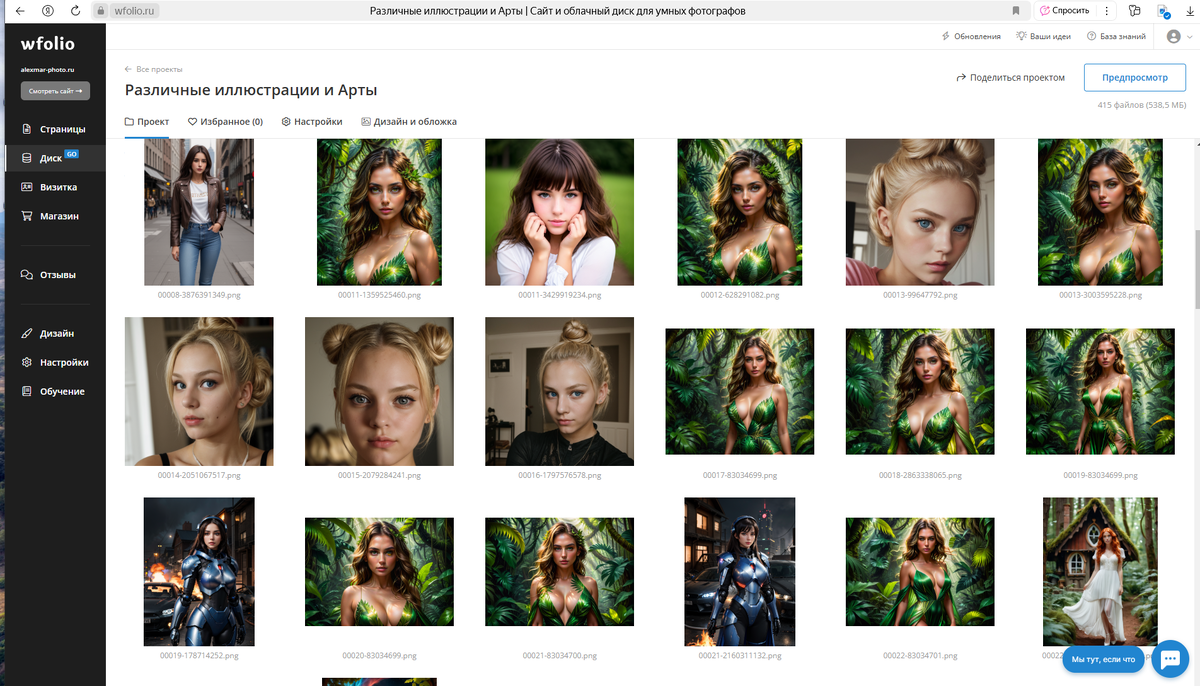
Task: Open Обучение in the sidebar
Action: pyautogui.click(x=52, y=392)
